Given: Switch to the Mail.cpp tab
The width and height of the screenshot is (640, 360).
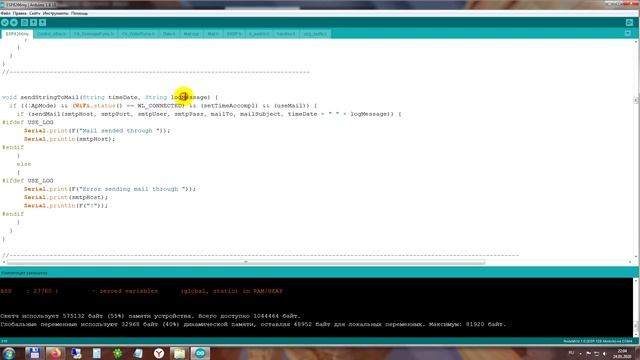Looking at the screenshot, I should pos(191,34).
